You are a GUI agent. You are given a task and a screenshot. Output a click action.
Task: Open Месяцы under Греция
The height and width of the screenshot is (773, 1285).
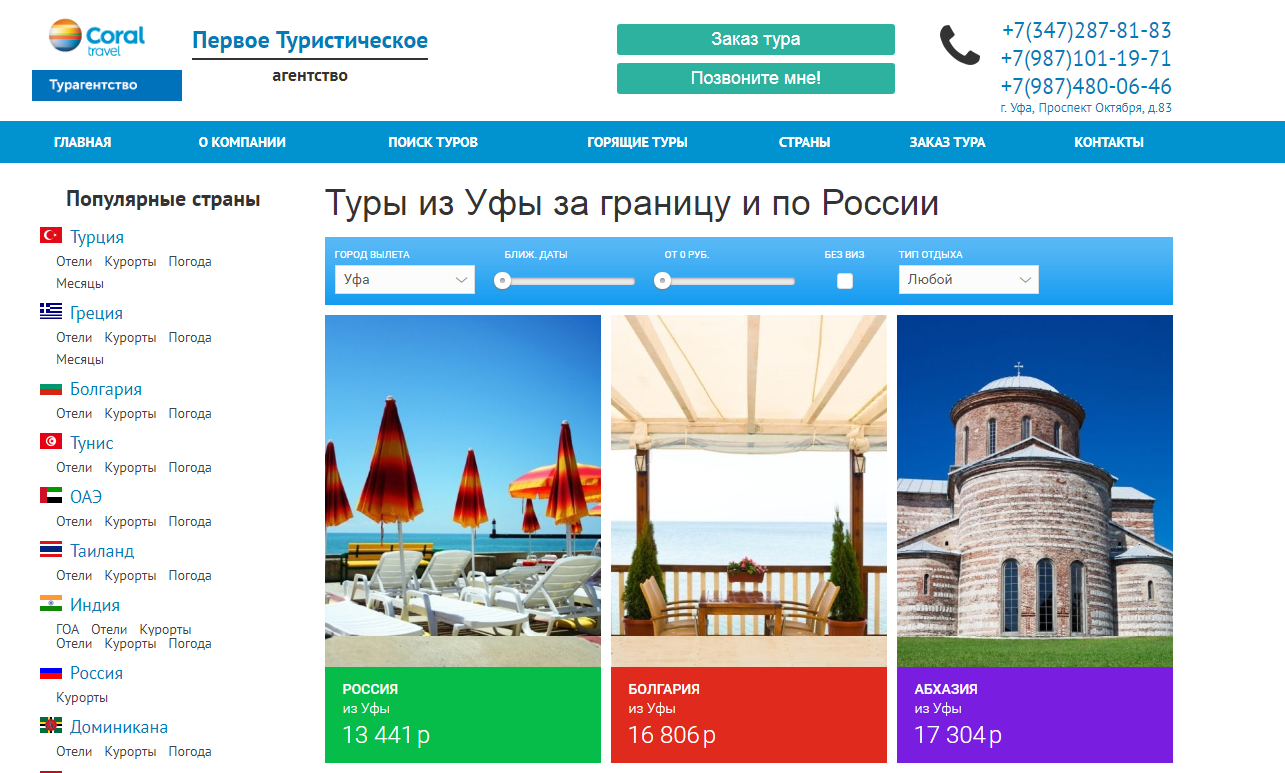click(80, 359)
